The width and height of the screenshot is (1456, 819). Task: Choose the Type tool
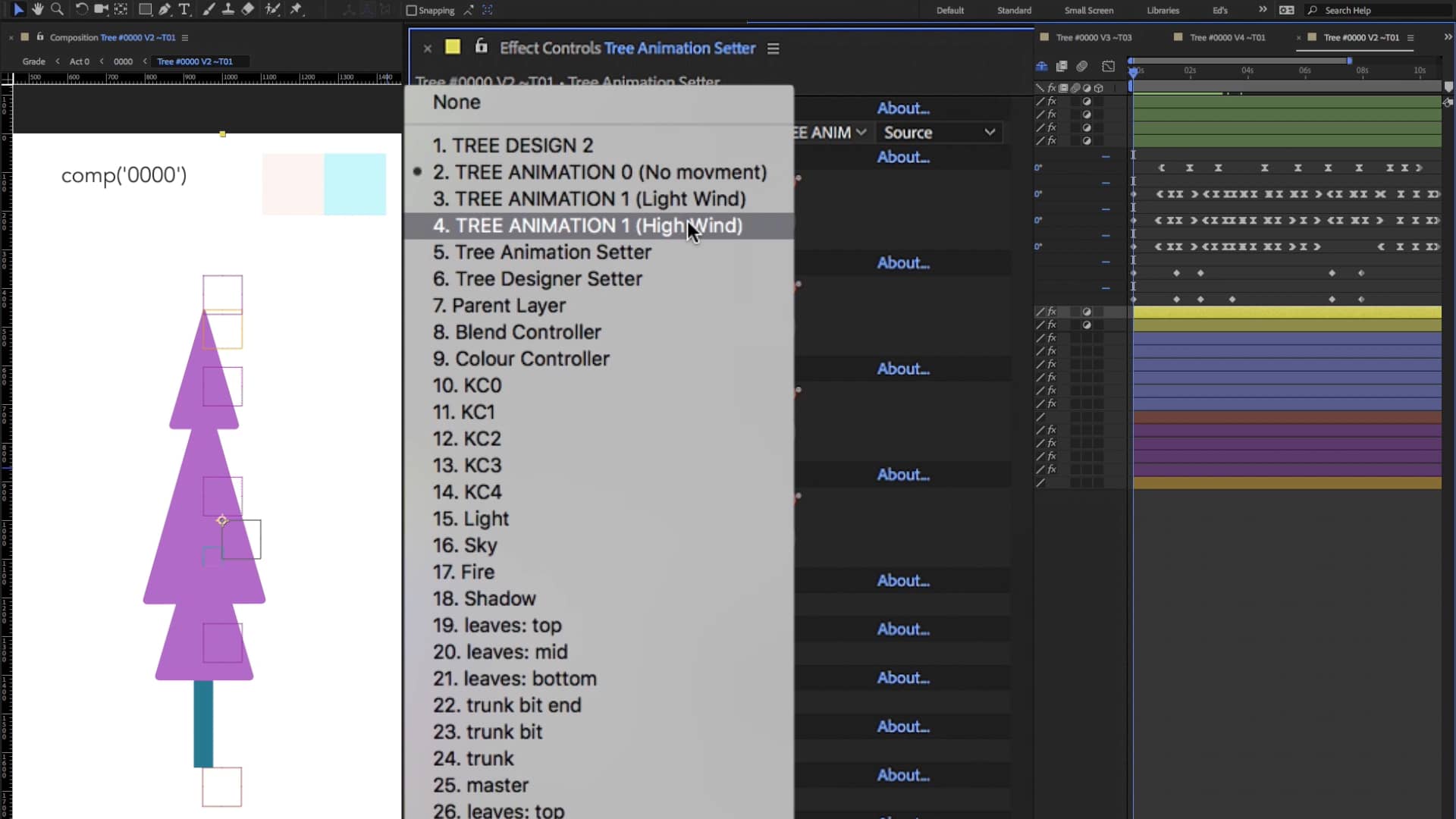pos(184,10)
